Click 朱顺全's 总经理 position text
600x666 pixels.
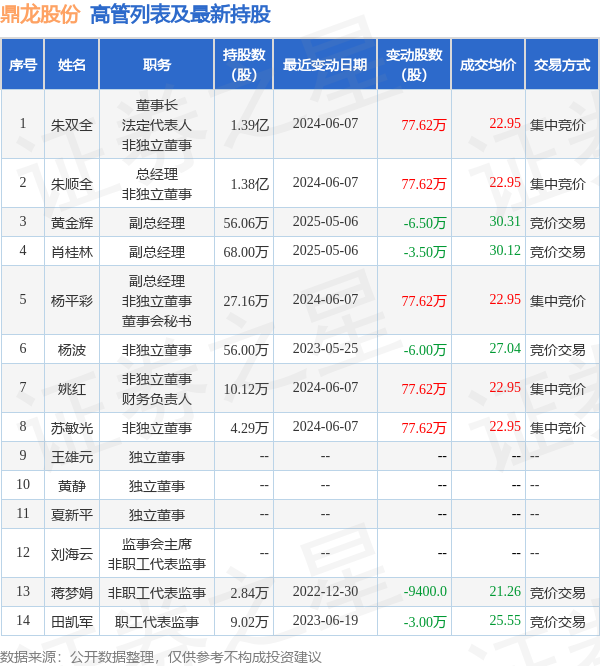[157, 174]
